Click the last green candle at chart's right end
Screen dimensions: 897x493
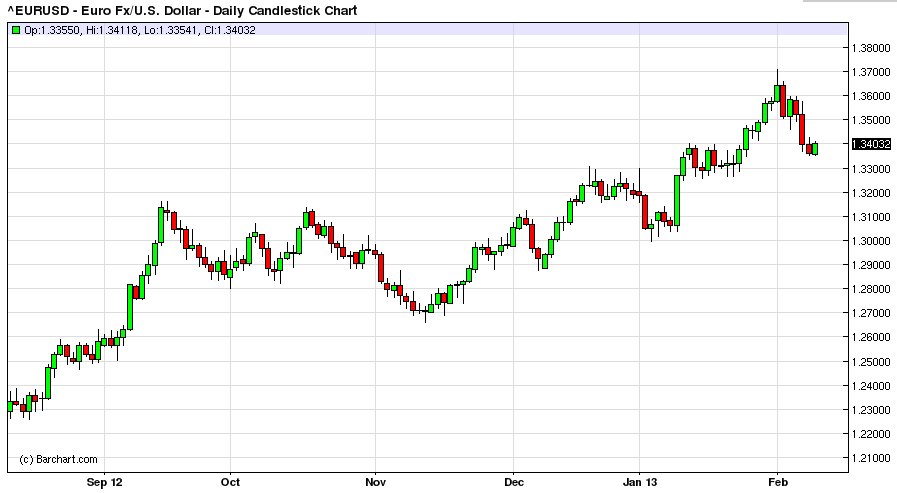pyautogui.click(x=815, y=149)
